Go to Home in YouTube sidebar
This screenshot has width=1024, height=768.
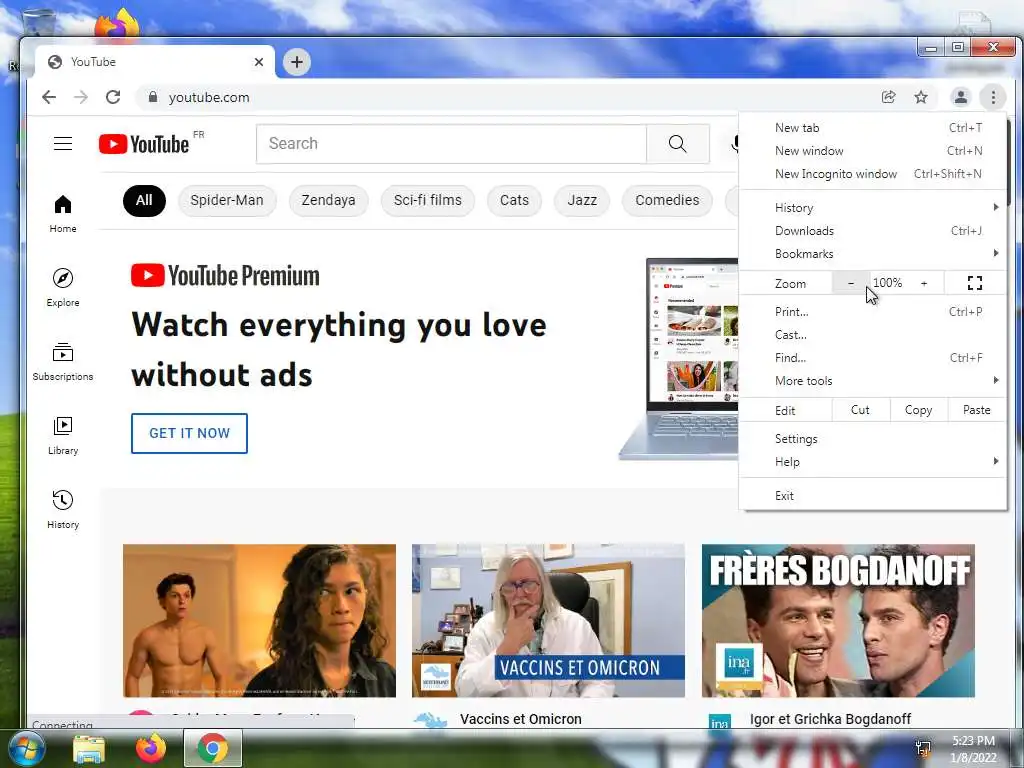63,214
